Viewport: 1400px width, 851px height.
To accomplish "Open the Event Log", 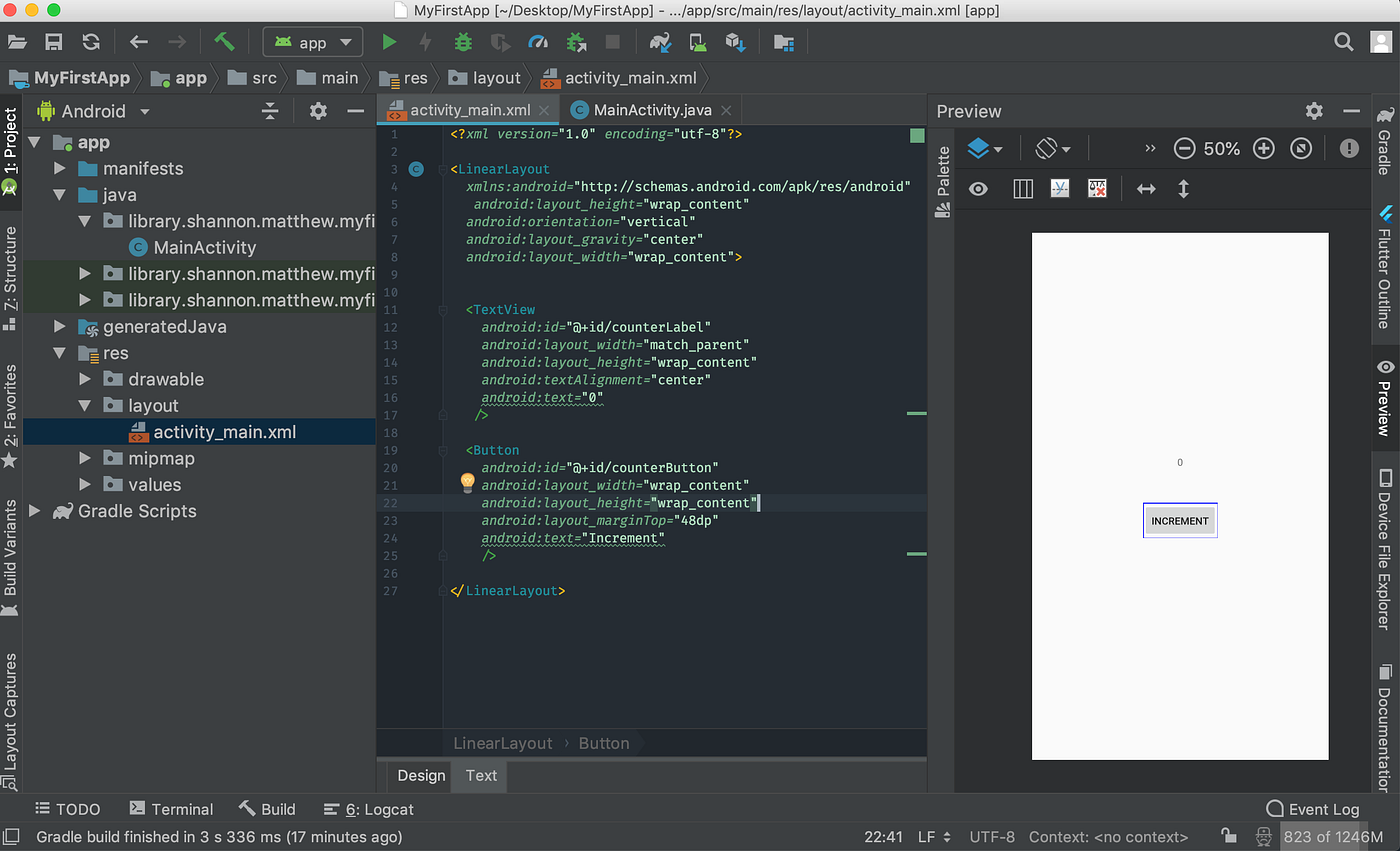I will [1313, 809].
